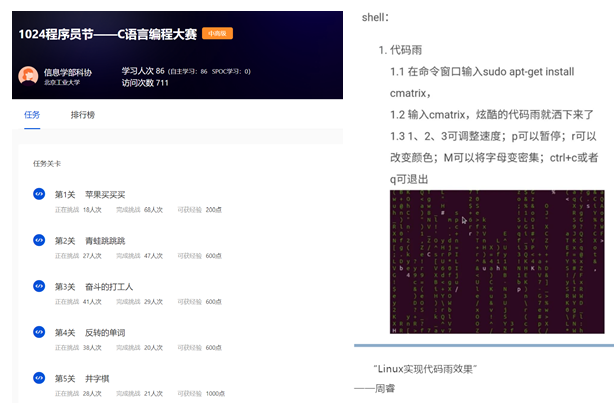The image size is (614, 418).
Task: Open the 苹果买买买 challenge title
Action: tap(103, 194)
